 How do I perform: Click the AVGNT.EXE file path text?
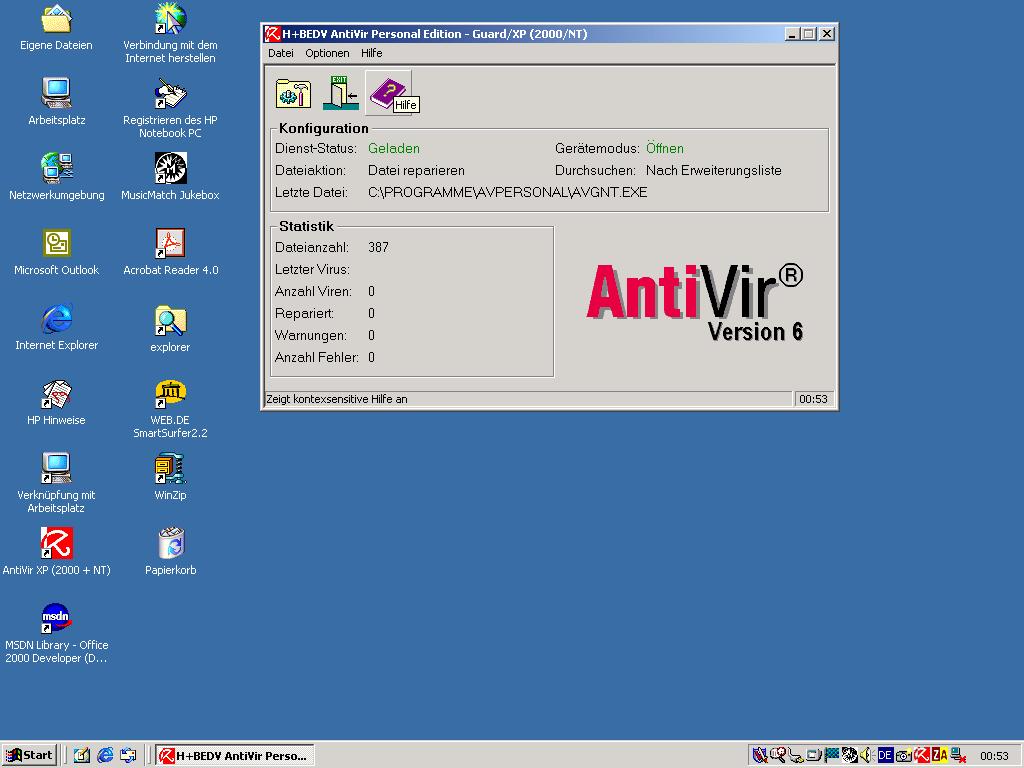click(x=507, y=193)
